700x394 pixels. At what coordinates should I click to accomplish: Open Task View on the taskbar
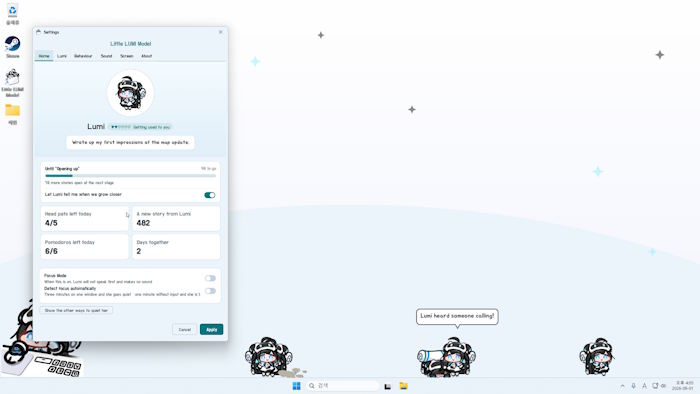point(388,386)
